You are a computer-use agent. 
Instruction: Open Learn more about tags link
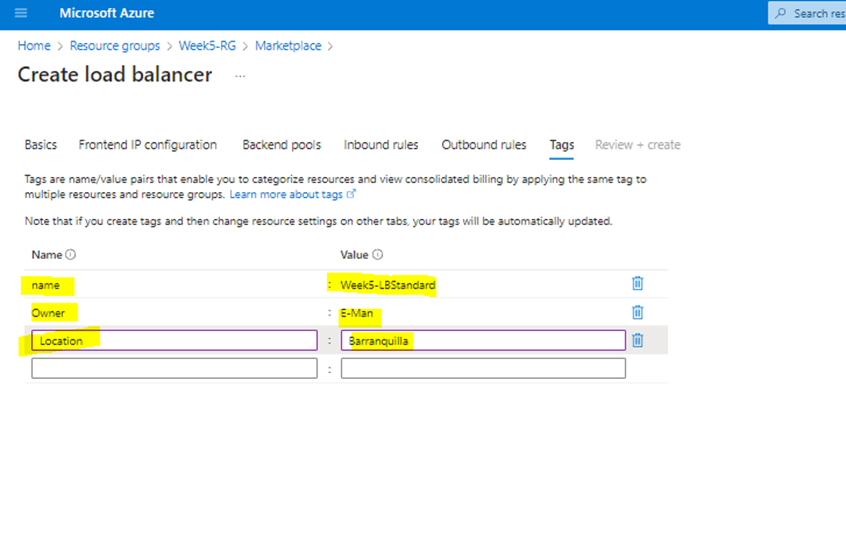[292, 194]
